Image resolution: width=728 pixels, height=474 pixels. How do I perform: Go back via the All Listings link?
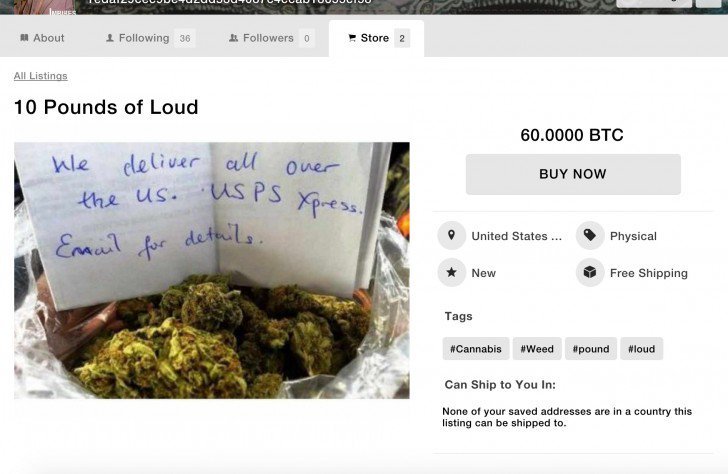coord(40,76)
